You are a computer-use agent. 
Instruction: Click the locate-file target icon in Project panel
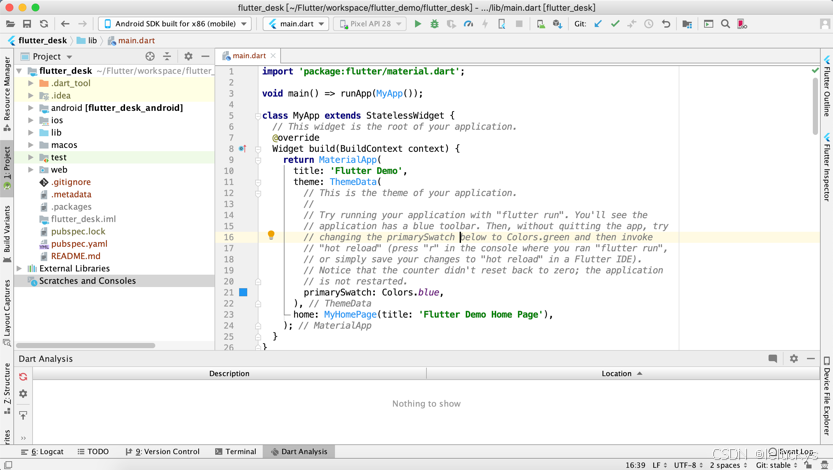click(x=150, y=56)
